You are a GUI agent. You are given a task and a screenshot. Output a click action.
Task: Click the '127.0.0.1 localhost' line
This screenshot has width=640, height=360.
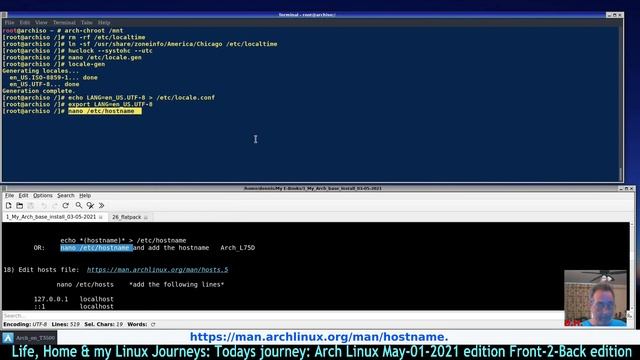point(73,299)
